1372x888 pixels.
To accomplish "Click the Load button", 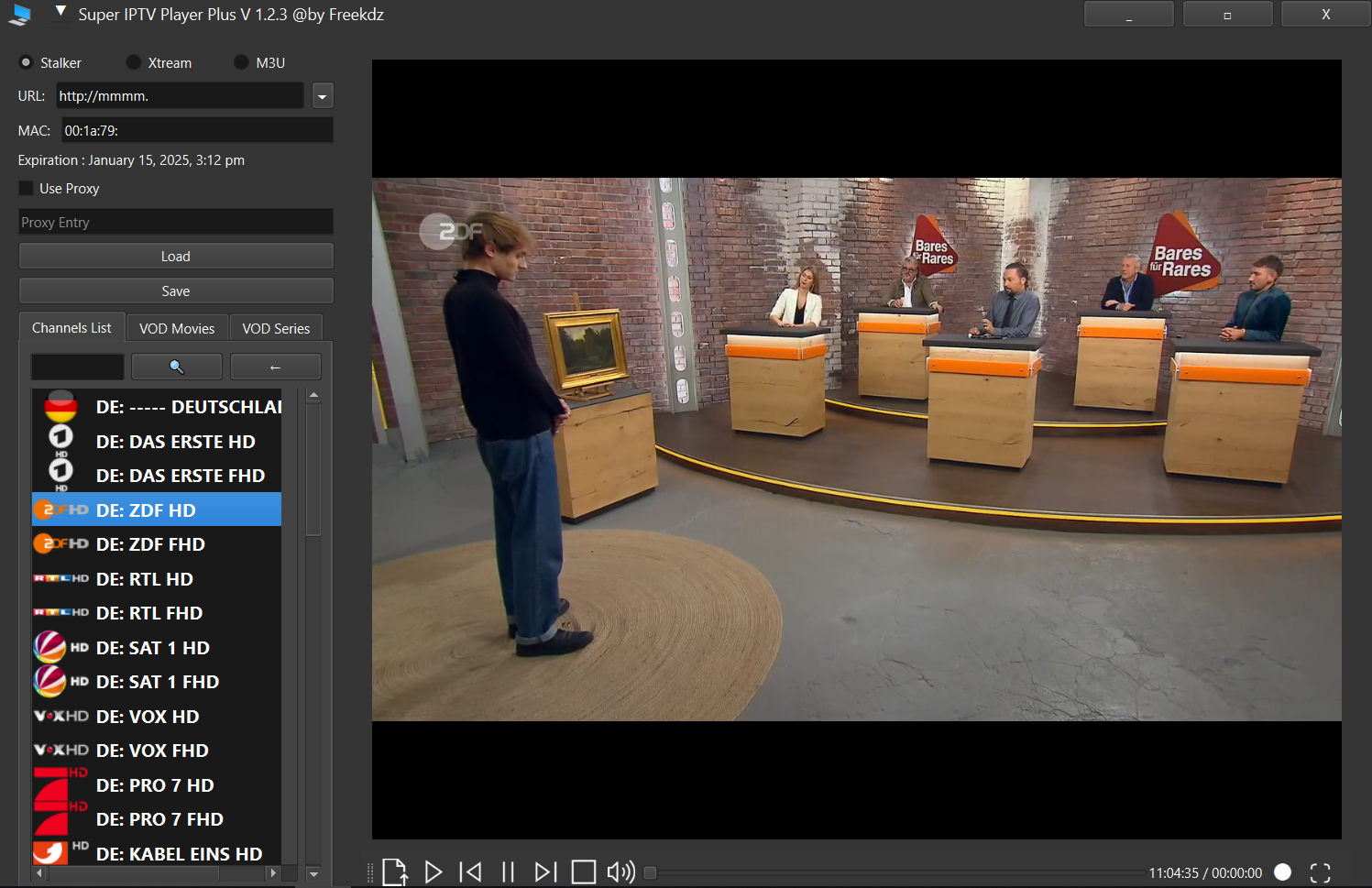I will pyautogui.click(x=176, y=257).
